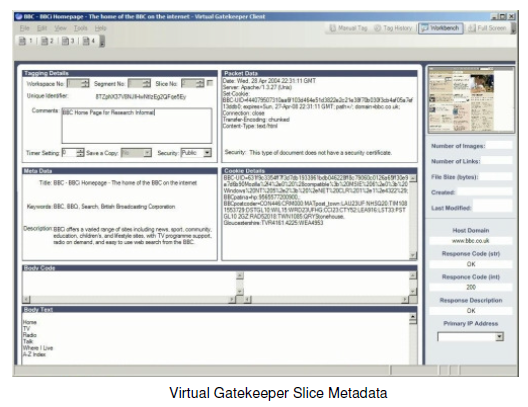
Task: Activate the Workbench view button
Action: [x=440, y=28]
